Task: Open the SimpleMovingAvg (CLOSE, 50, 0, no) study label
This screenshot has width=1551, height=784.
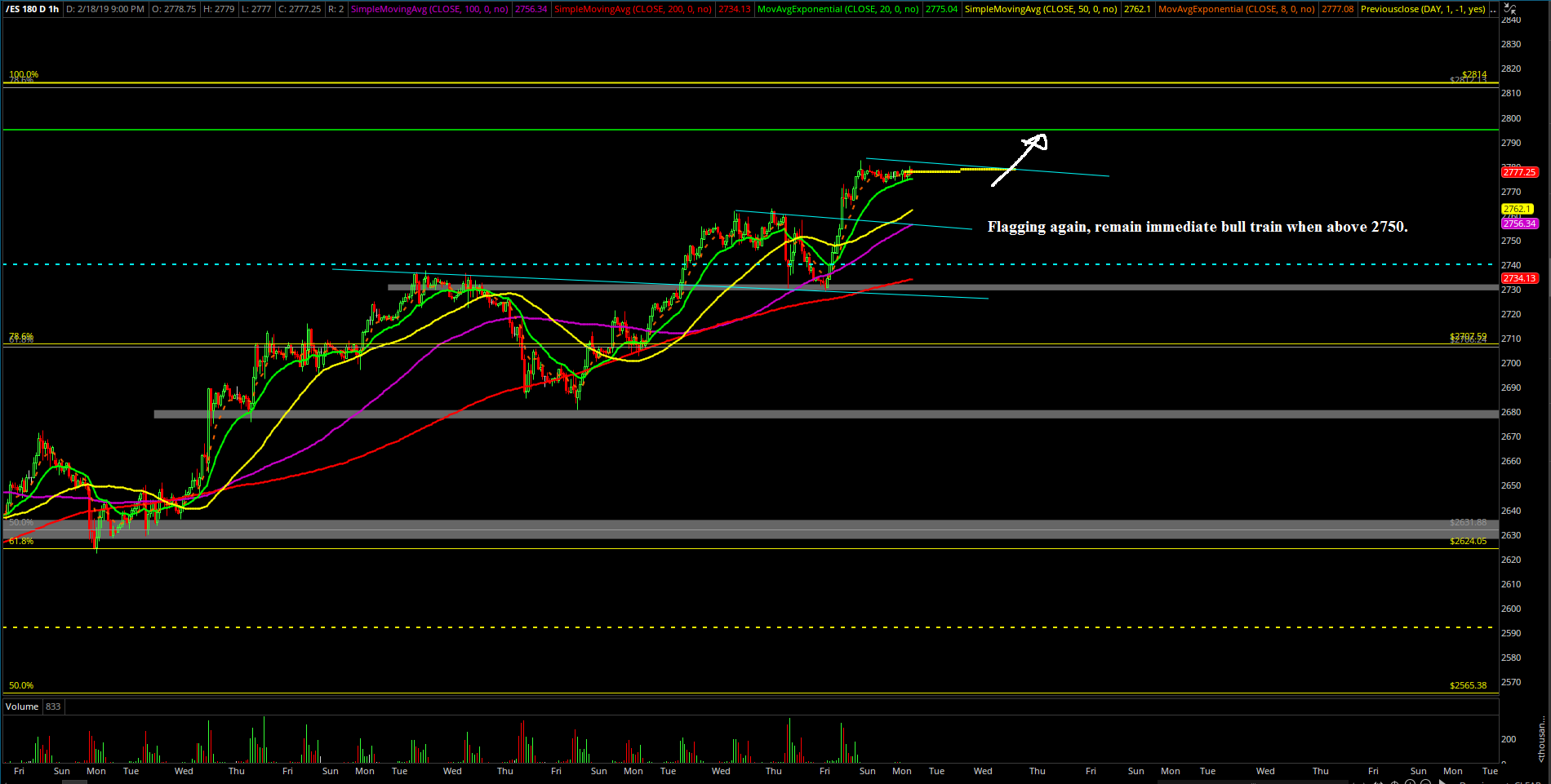Action: point(1041,9)
